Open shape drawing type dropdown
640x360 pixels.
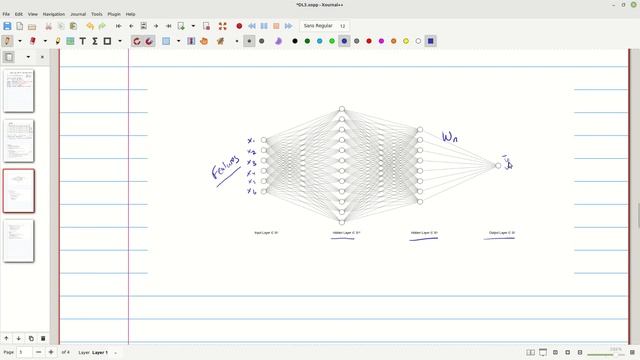click(x=120, y=41)
